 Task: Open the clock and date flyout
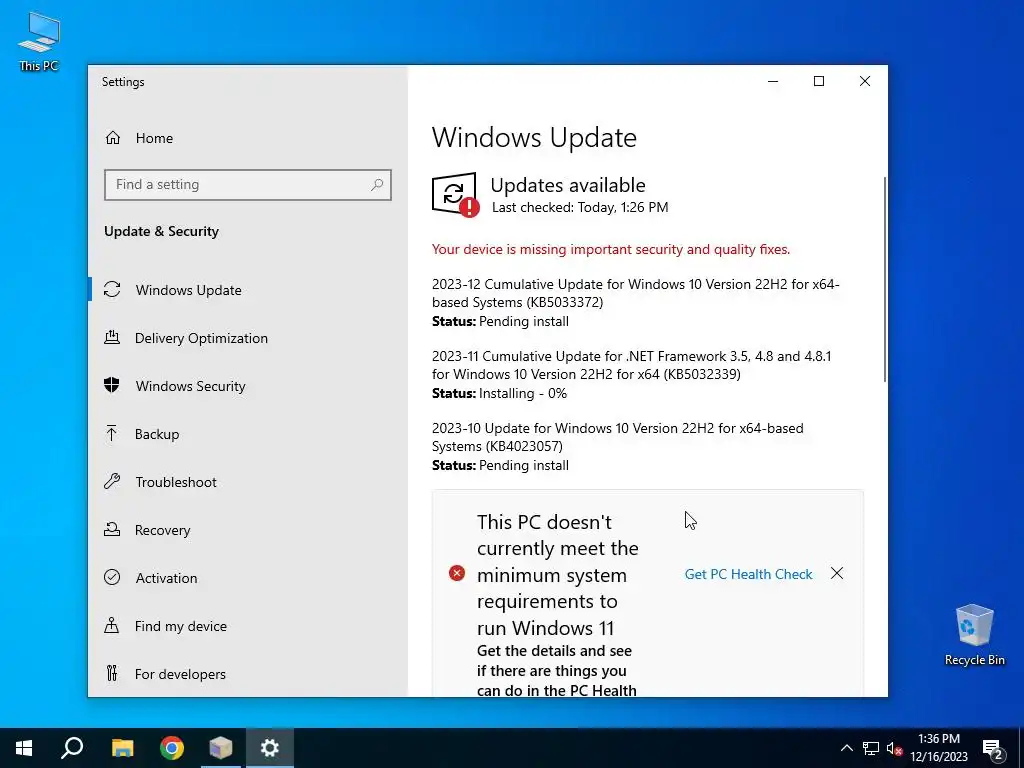[x=939, y=748]
